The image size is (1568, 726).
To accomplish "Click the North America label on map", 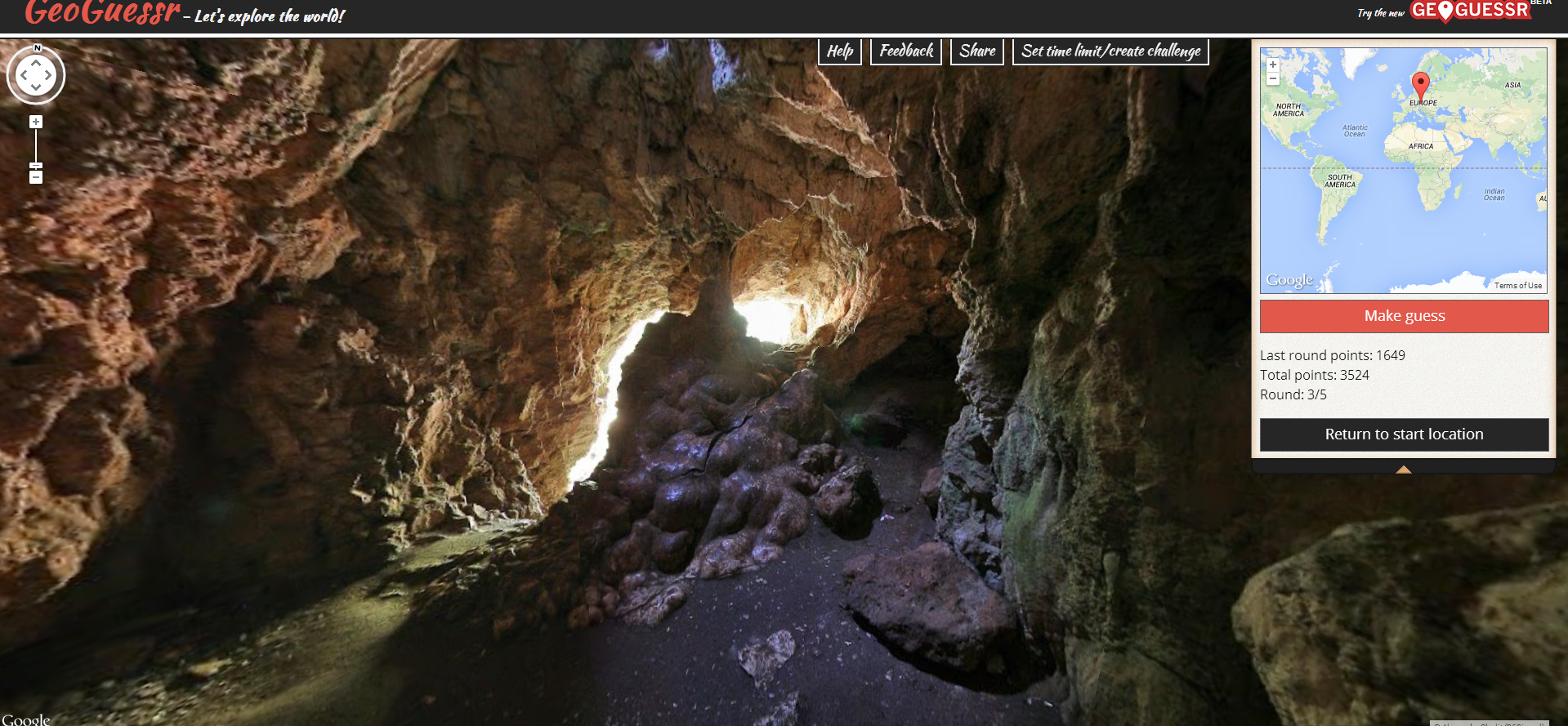I will coord(1289,109).
